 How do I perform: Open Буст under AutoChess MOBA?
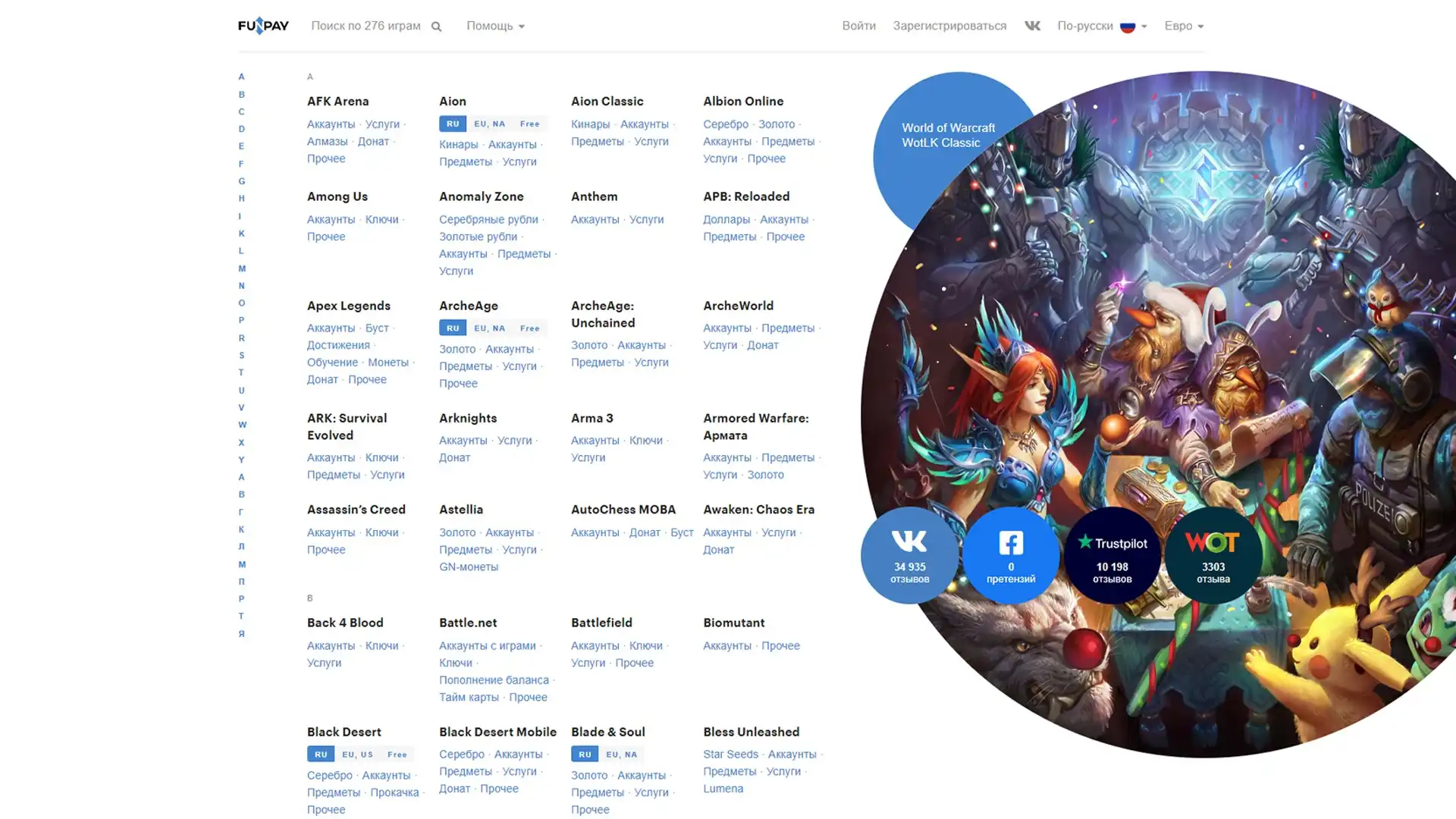click(x=682, y=533)
